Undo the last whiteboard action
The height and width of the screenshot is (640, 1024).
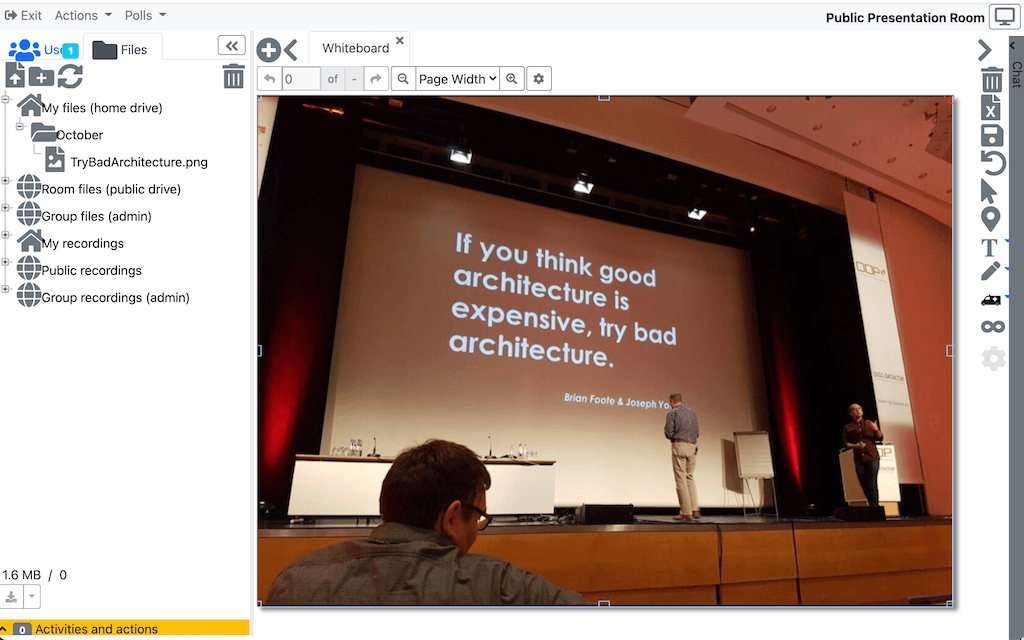point(992,163)
